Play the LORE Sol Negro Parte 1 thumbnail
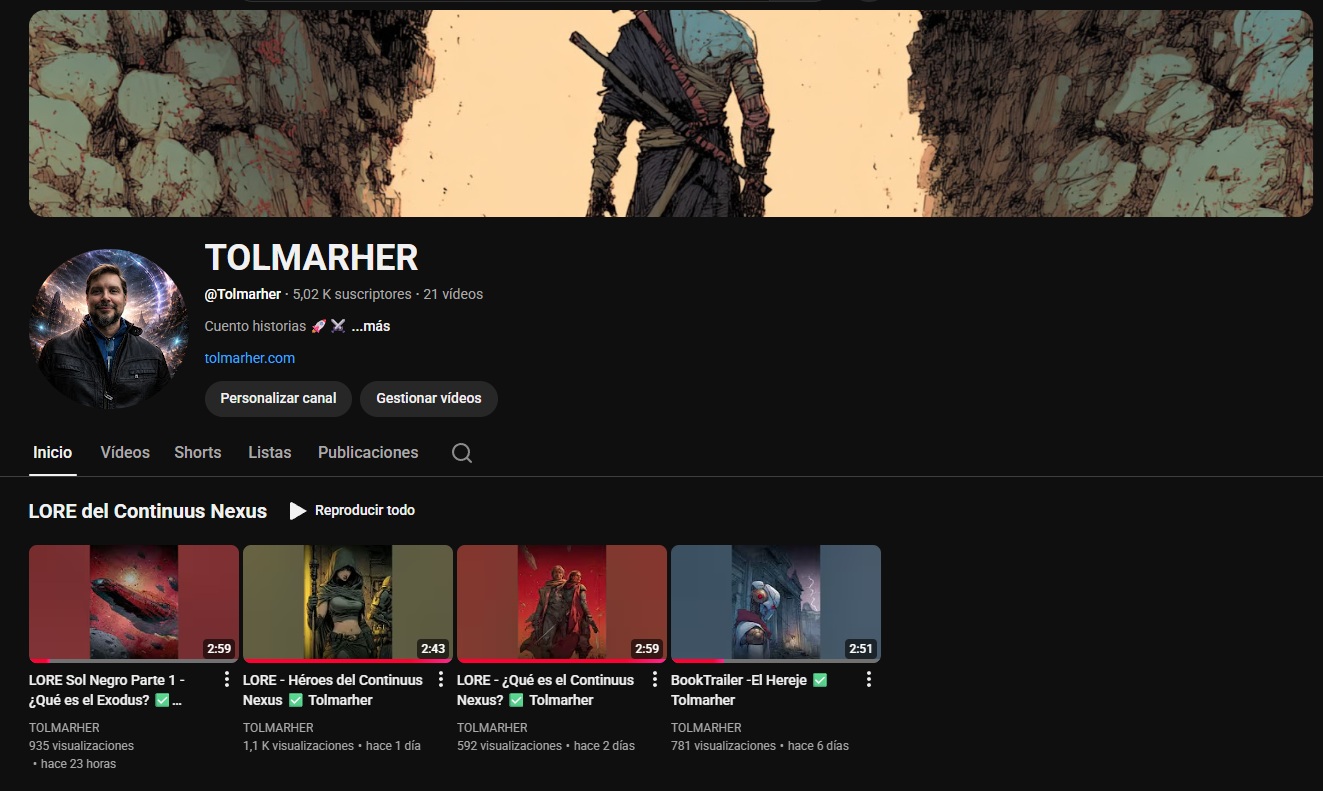Viewport: 1323px width, 791px height. click(134, 603)
